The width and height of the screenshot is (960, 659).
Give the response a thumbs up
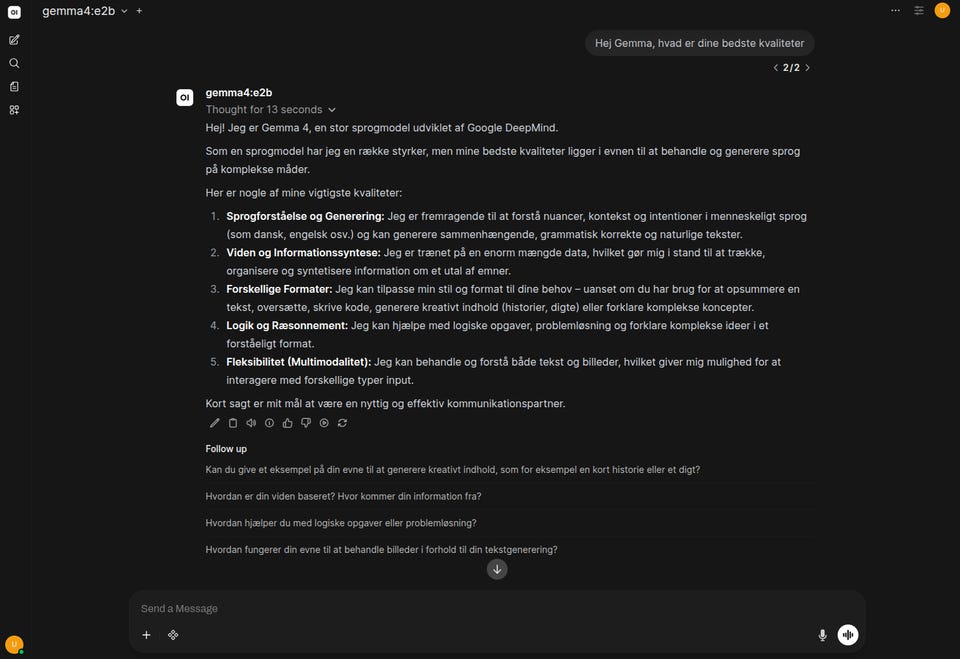point(288,423)
